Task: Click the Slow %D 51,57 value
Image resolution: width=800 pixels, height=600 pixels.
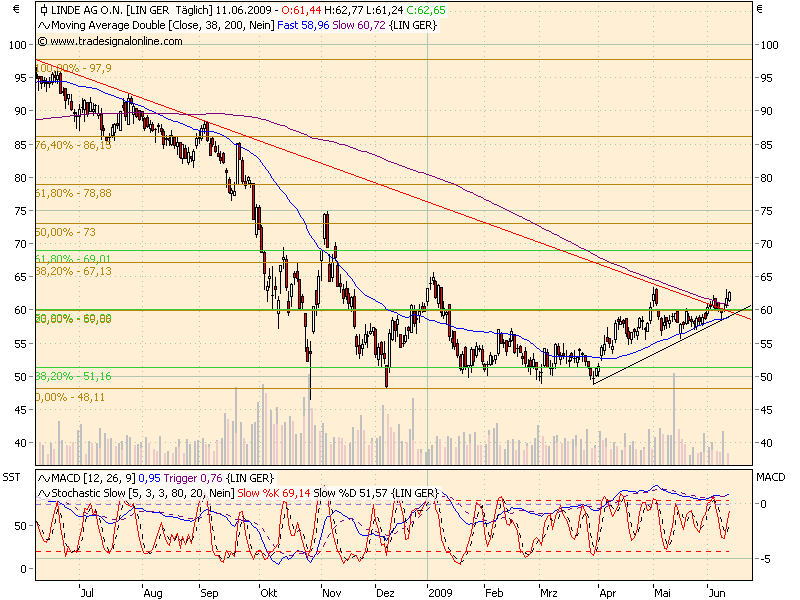Action: [x=351, y=493]
